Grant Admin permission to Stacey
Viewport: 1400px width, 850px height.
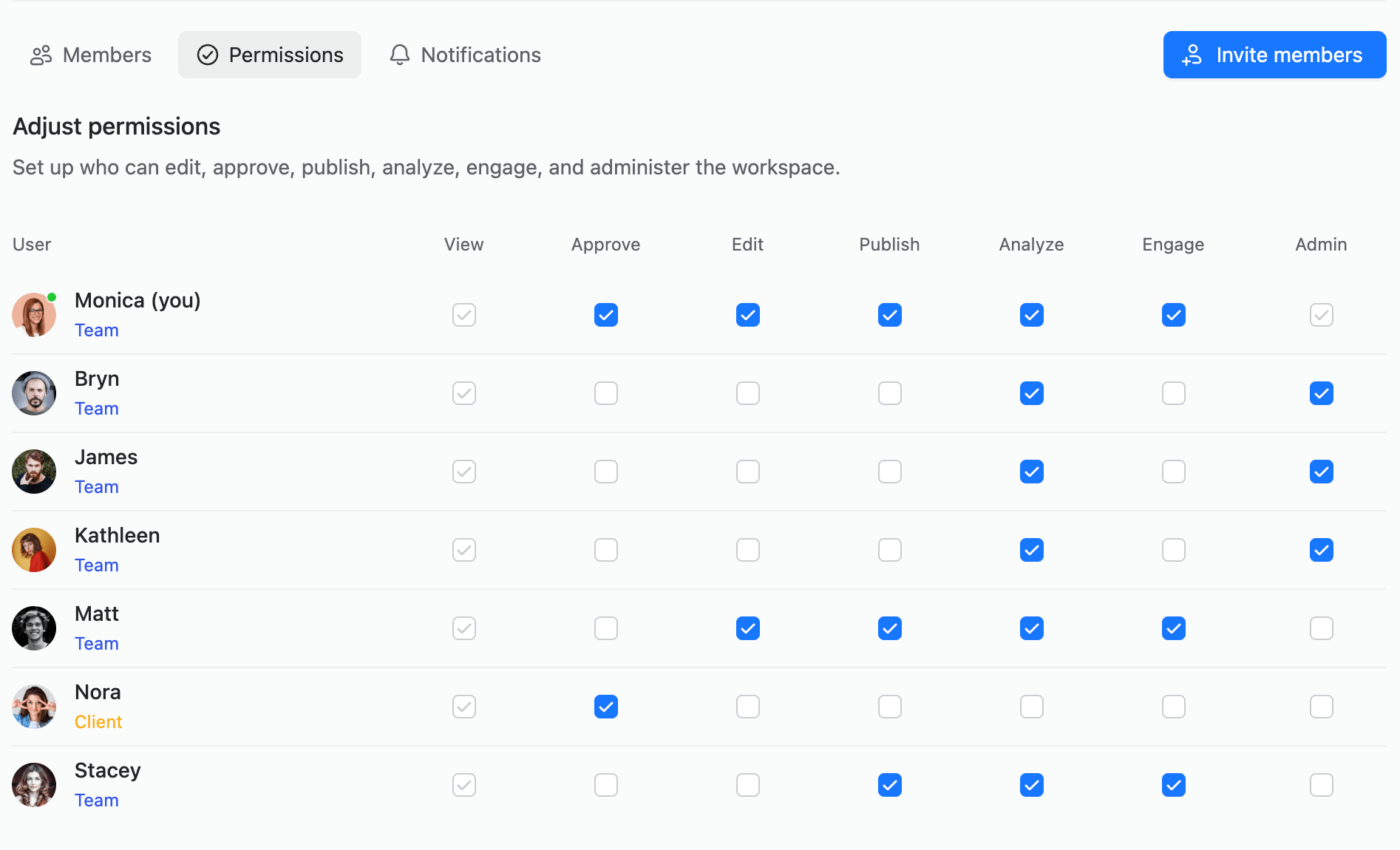[1322, 785]
